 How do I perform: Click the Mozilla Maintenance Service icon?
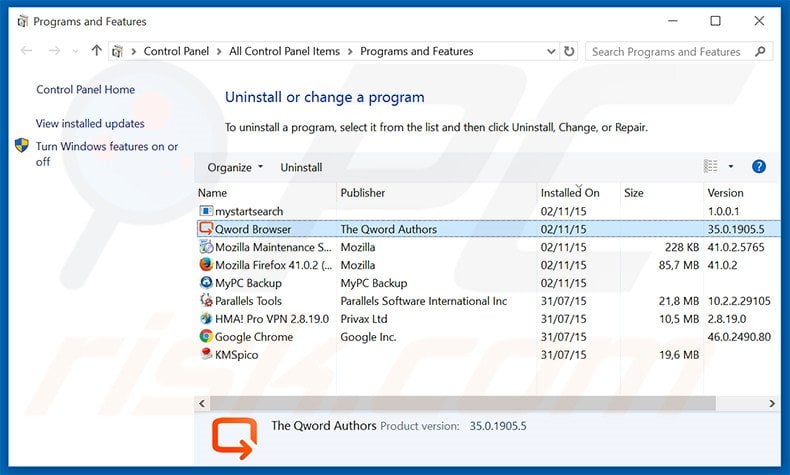(x=206, y=247)
